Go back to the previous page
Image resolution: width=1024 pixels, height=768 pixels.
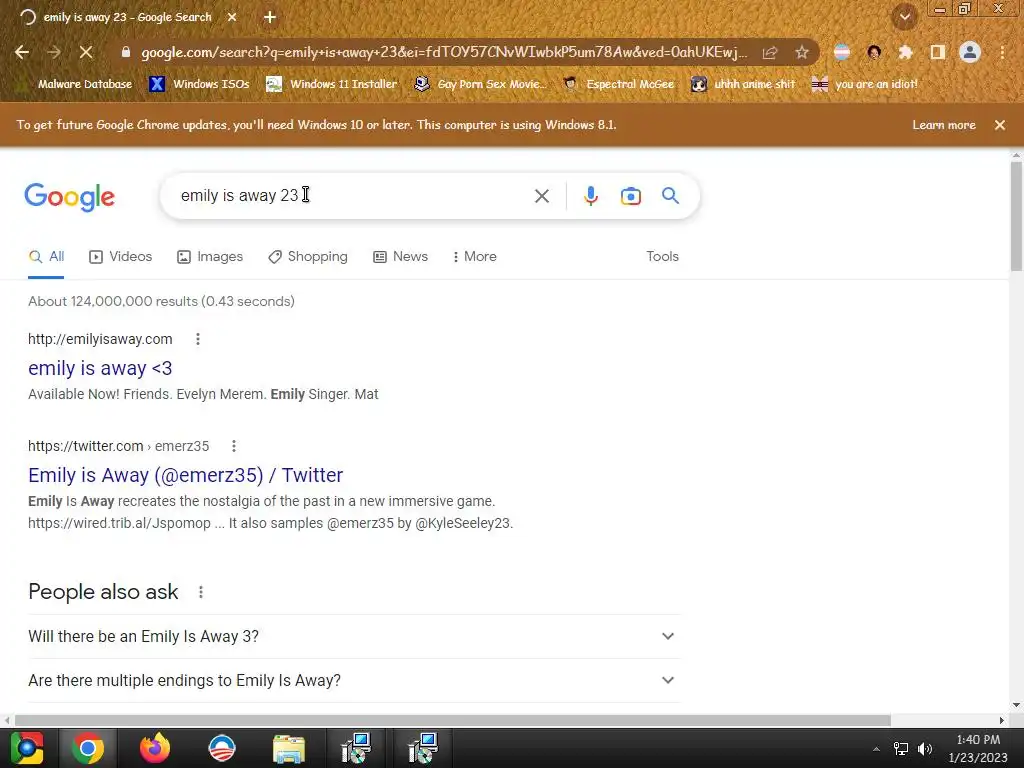(22, 52)
